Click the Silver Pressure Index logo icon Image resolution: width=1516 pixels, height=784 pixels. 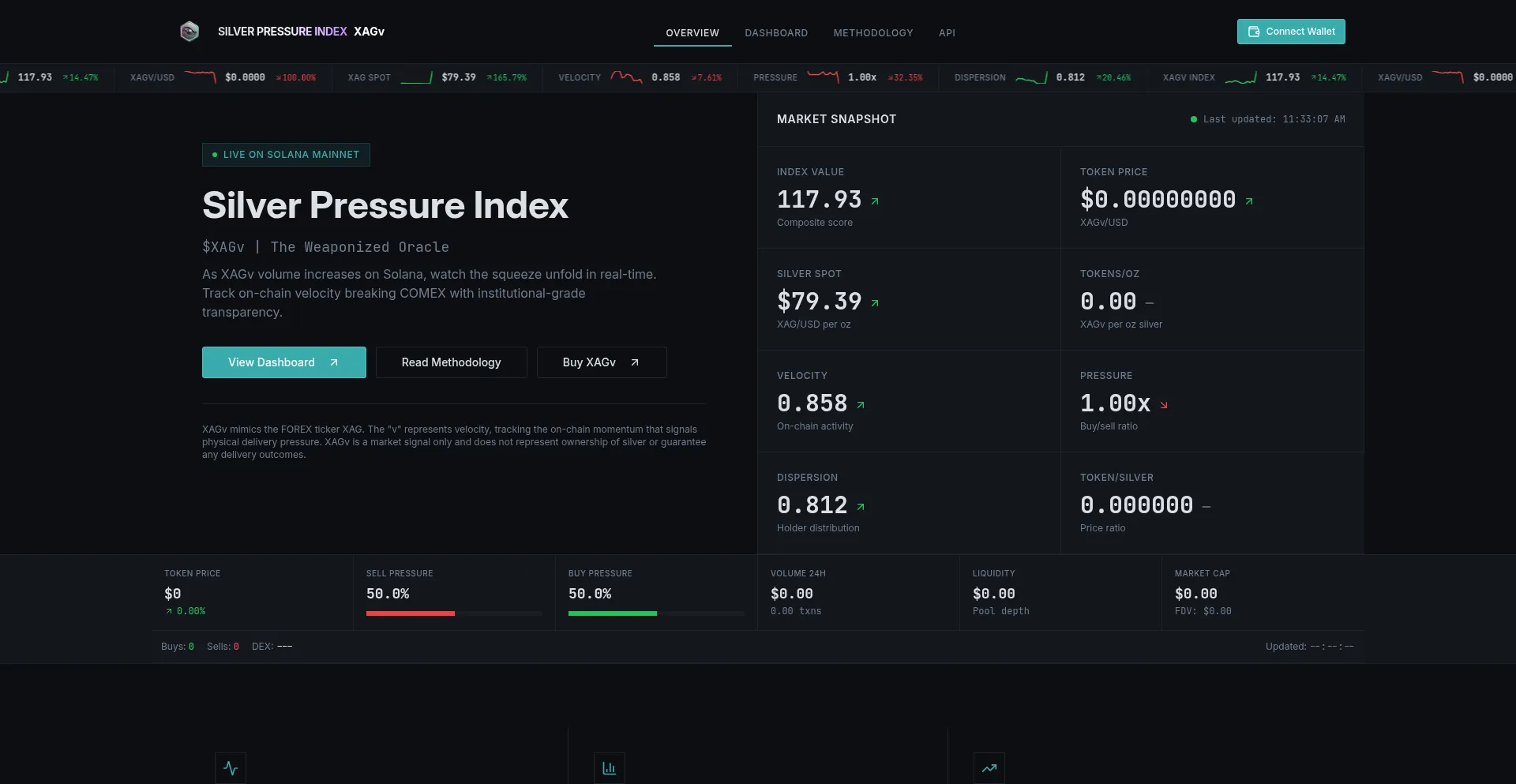[189, 32]
